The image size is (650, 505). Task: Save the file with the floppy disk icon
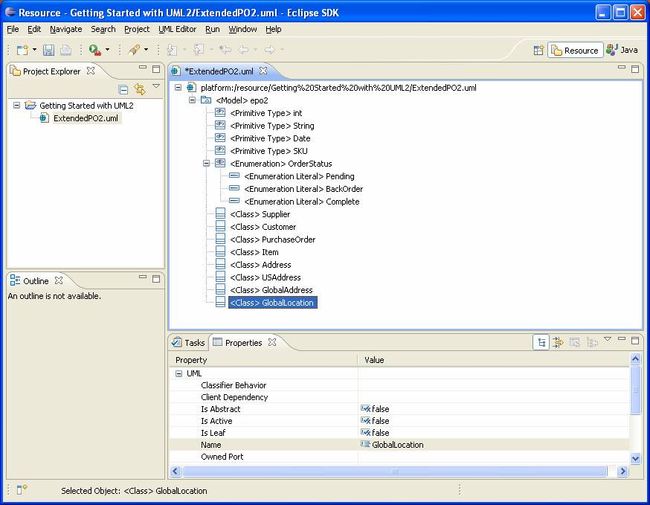(49, 50)
